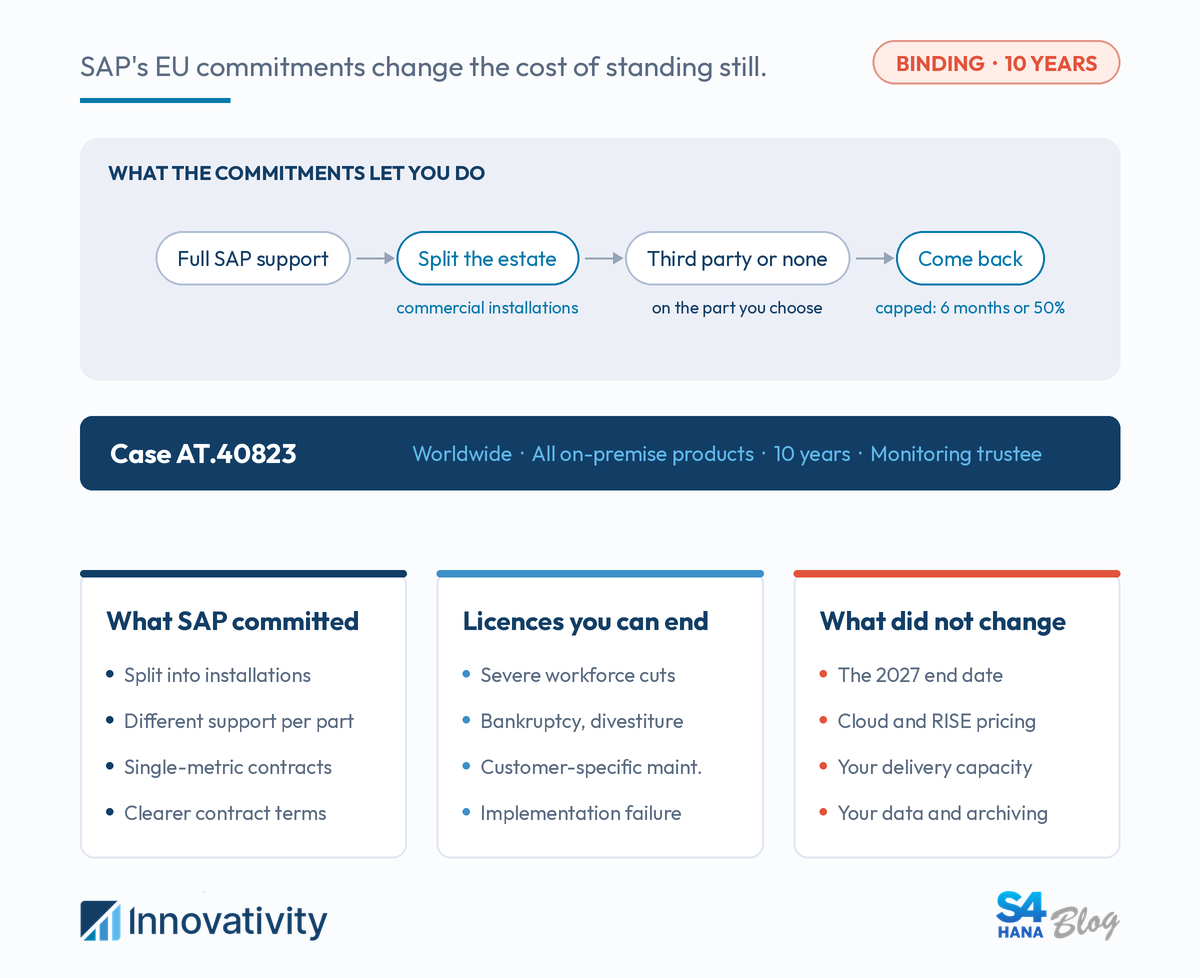Select the Full SAP support pill
The image size is (1200, 978).
point(253,259)
